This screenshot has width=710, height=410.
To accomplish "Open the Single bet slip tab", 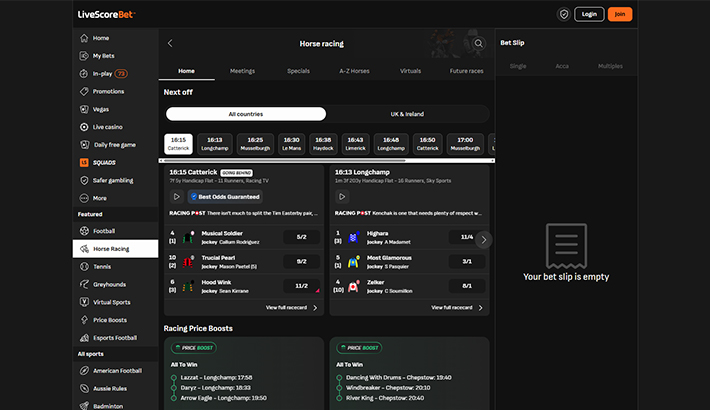I will click(x=518, y=66).
